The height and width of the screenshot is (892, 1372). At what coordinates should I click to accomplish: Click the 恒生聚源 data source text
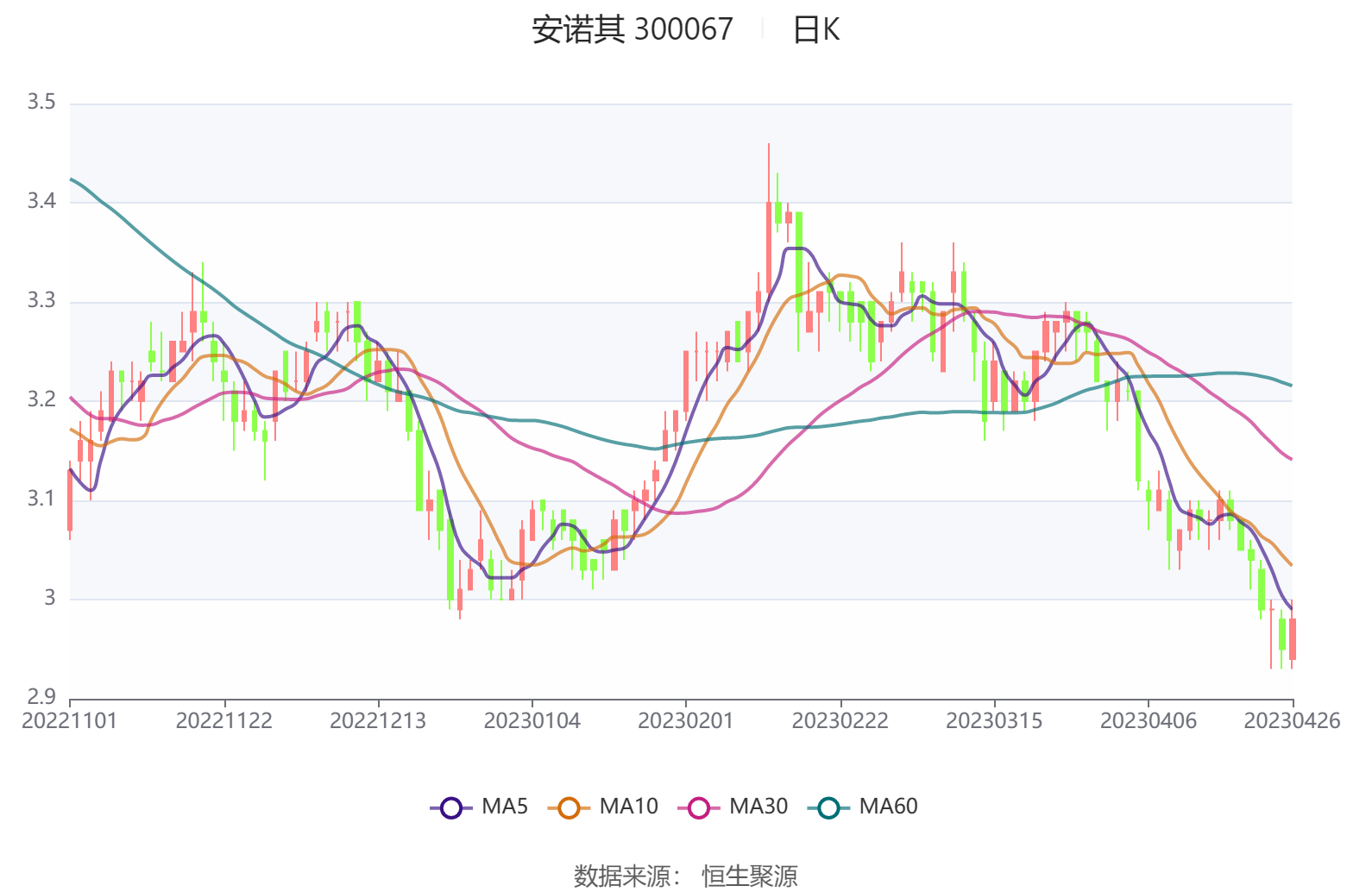749,876
